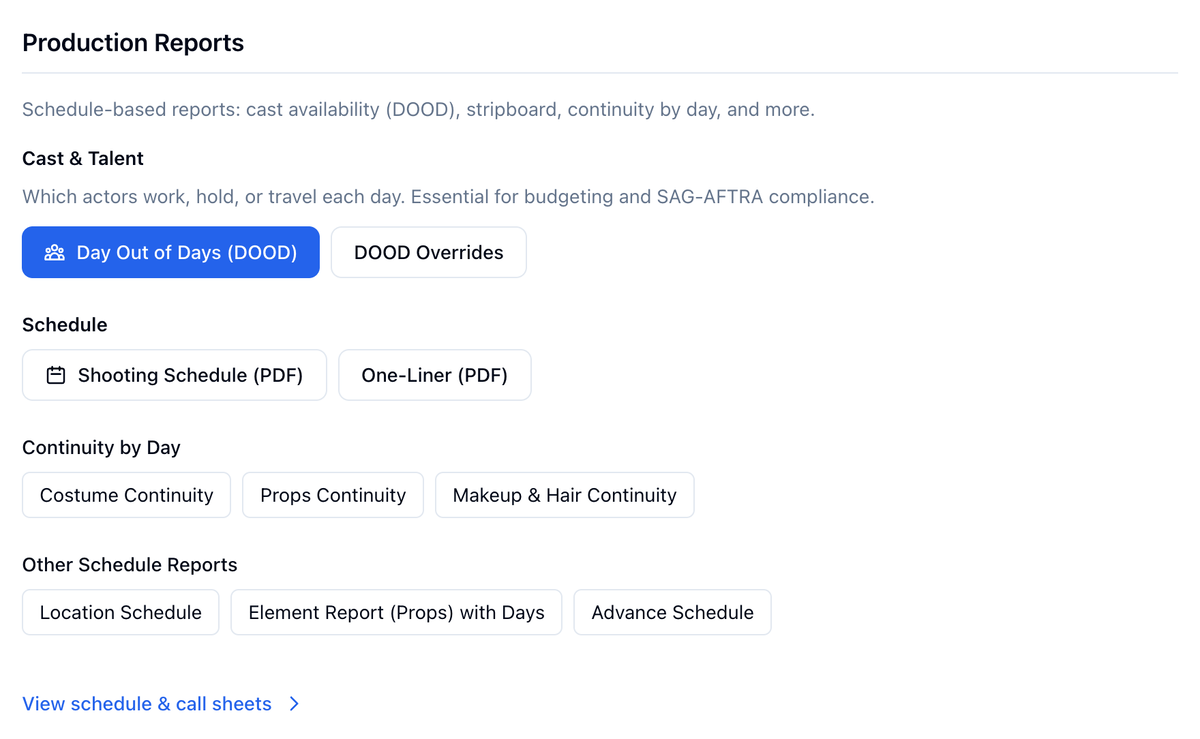Image resolution: width=1200 pixels, height=739 pixels.
Task: Open the Props Continuity report
Action: 333,495
